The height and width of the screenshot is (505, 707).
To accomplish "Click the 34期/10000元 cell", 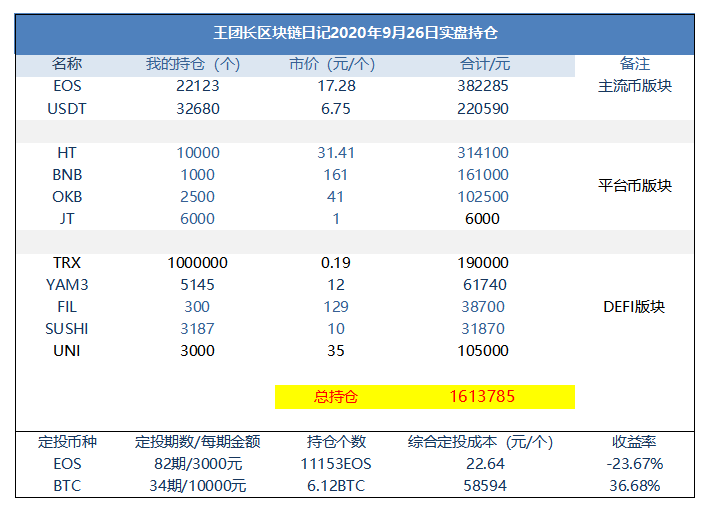I will pyautogui.click(x=198, y=486).
